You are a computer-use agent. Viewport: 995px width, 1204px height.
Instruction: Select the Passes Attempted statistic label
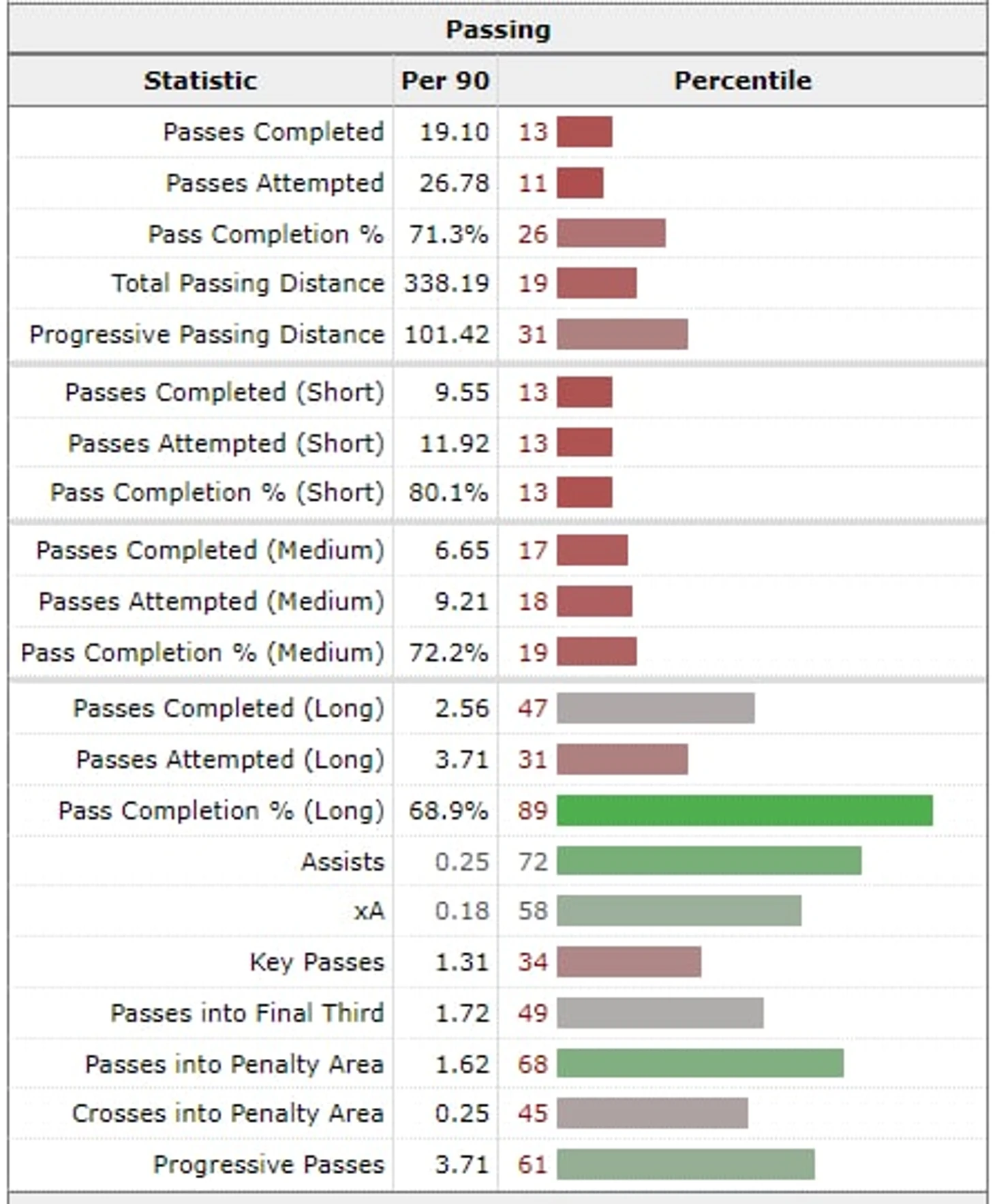click(x=275, y=183)
